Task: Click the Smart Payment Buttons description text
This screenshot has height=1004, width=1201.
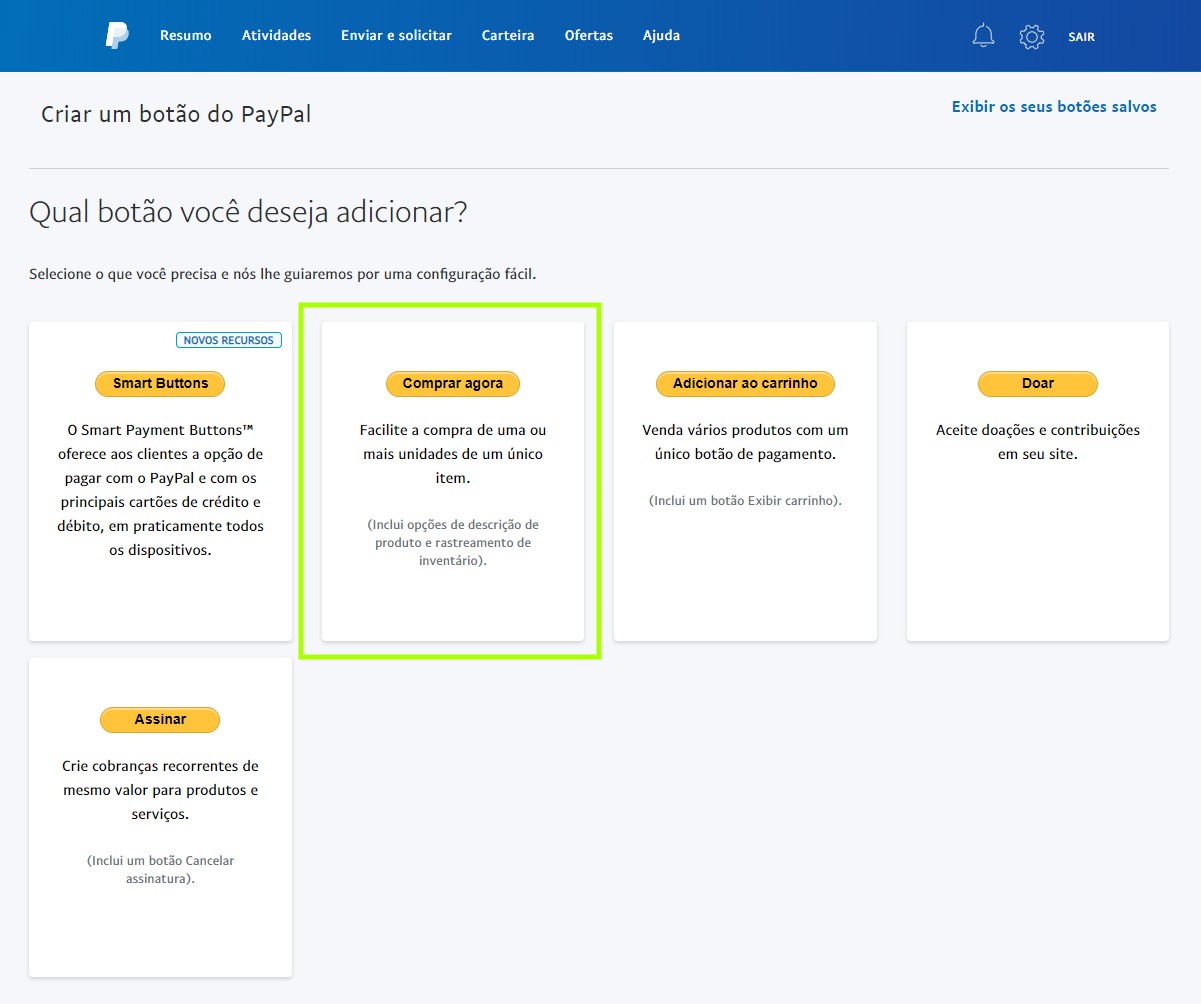Action: point(160,490)
